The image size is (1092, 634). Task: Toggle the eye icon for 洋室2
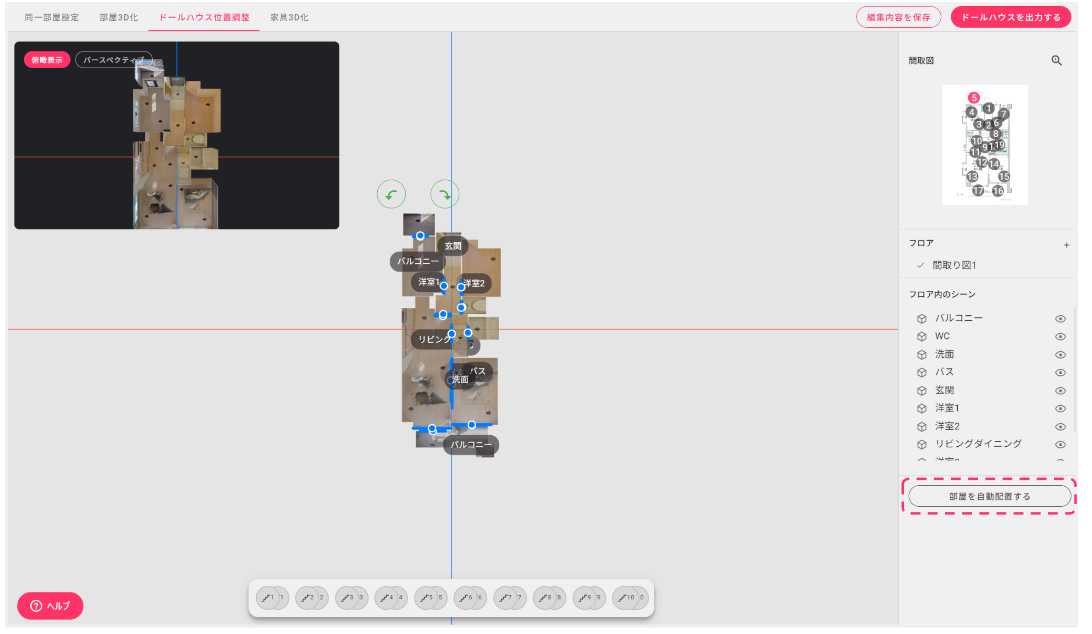[1060, 426]
